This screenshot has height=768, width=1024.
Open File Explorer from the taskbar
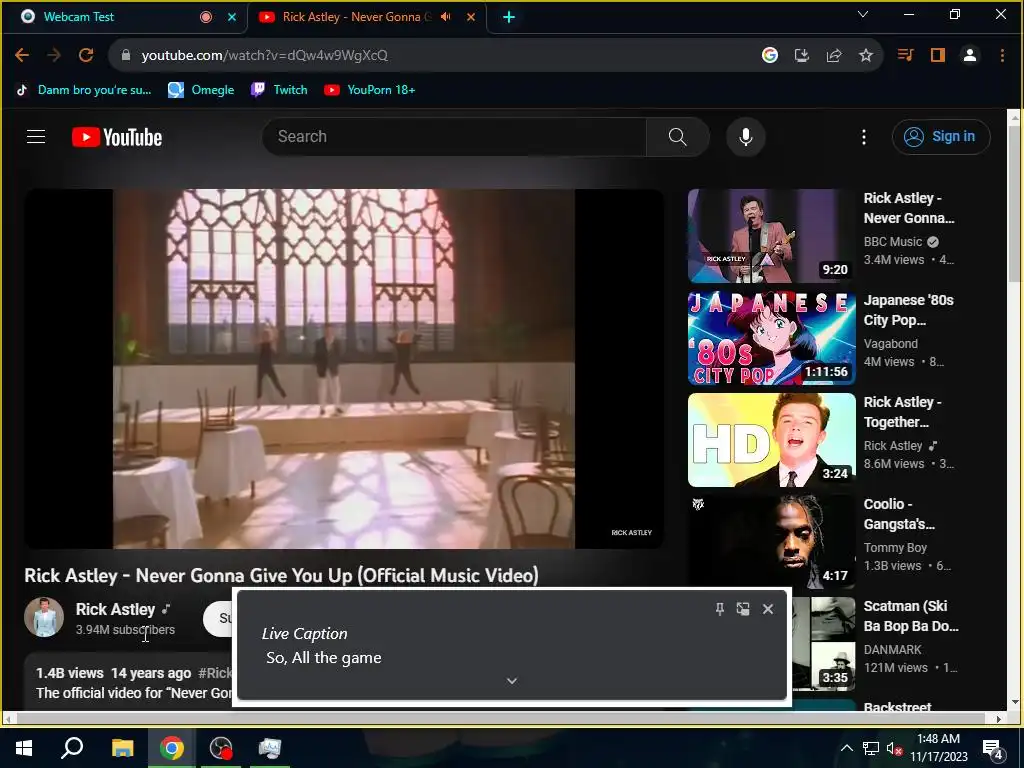122,748
